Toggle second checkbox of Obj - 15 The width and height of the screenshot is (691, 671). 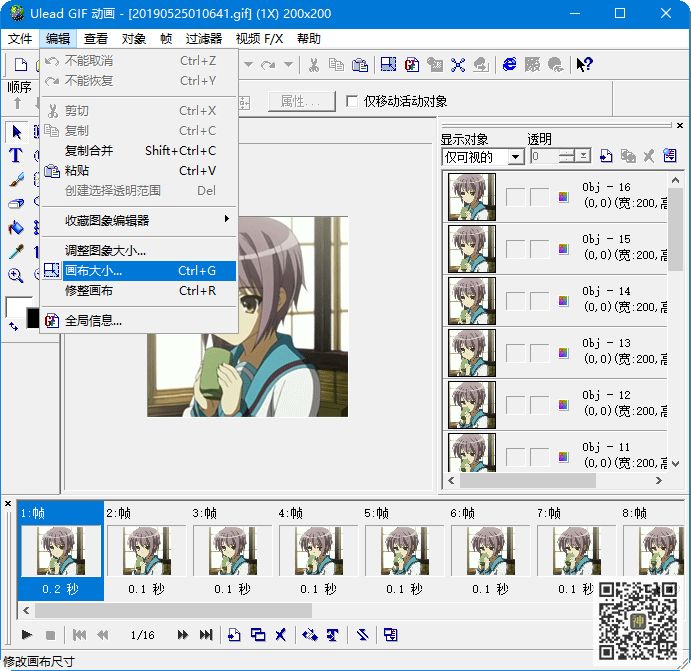[539, 249]
